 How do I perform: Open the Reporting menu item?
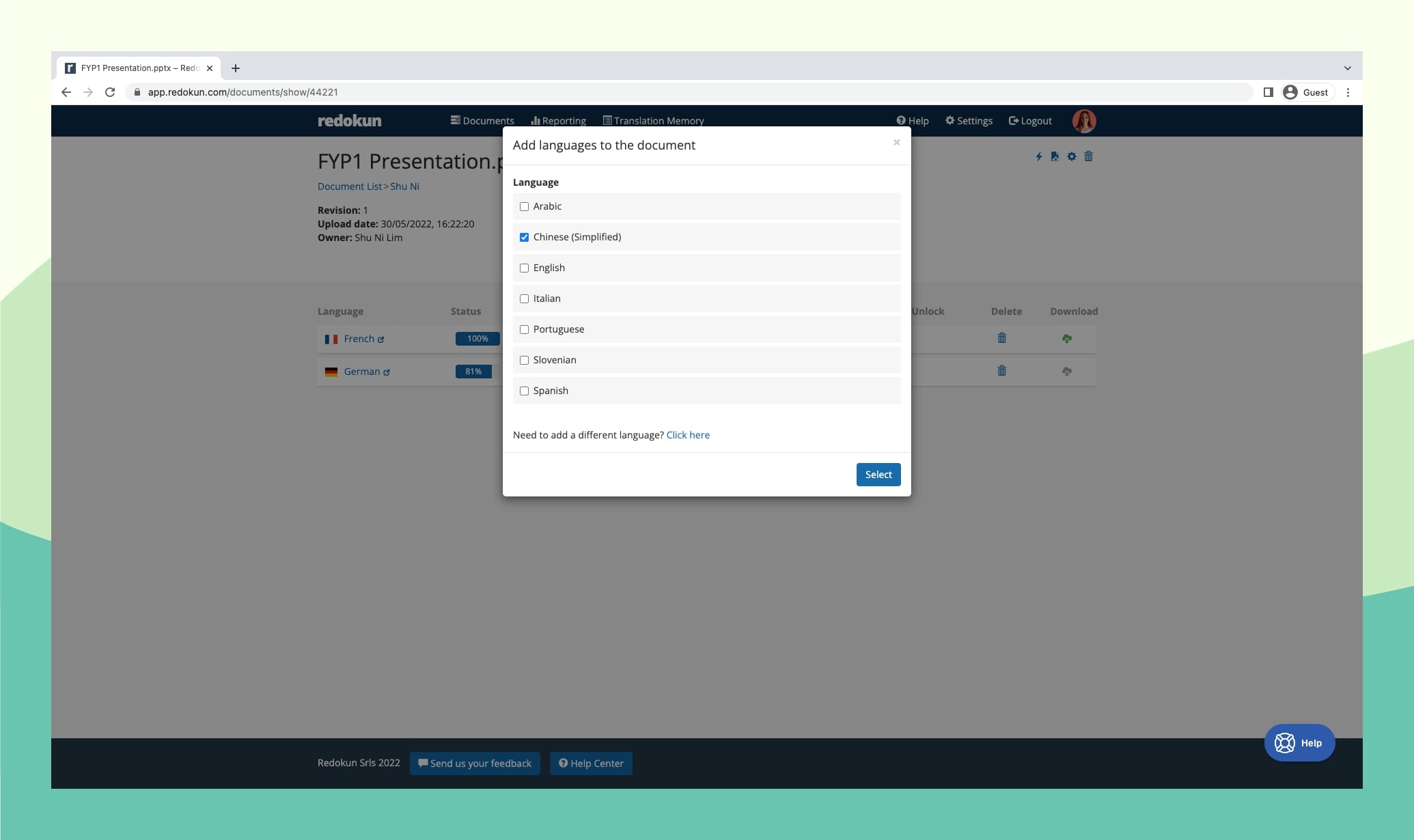click(558, 121)
